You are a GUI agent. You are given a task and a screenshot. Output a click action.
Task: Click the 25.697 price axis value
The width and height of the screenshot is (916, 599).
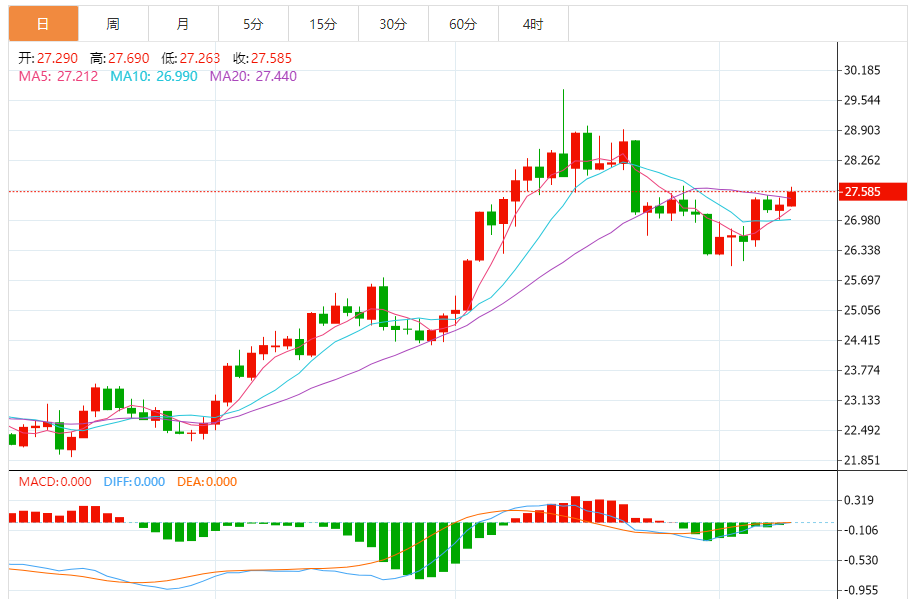[862, 280]
